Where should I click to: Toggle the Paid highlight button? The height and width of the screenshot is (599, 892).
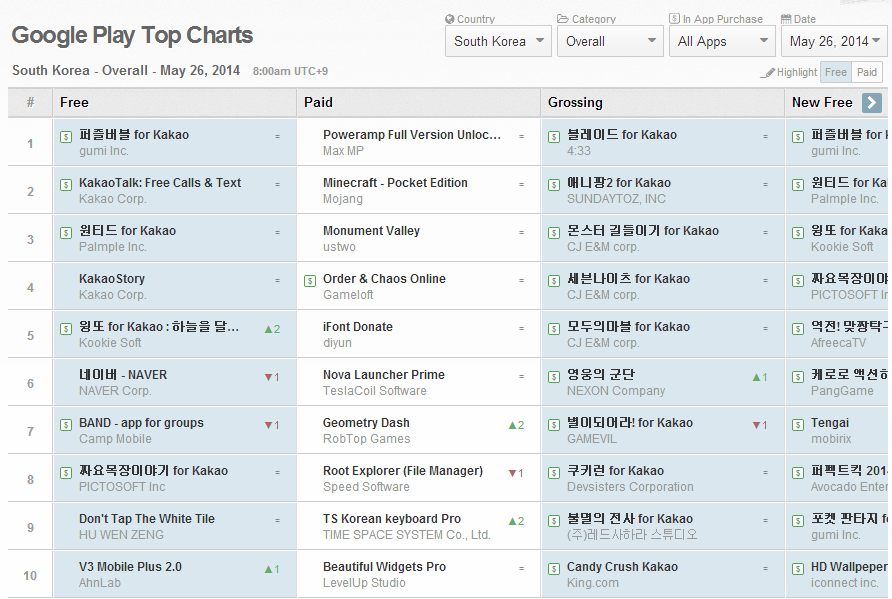pyautogui.click(x=867, y=72)
